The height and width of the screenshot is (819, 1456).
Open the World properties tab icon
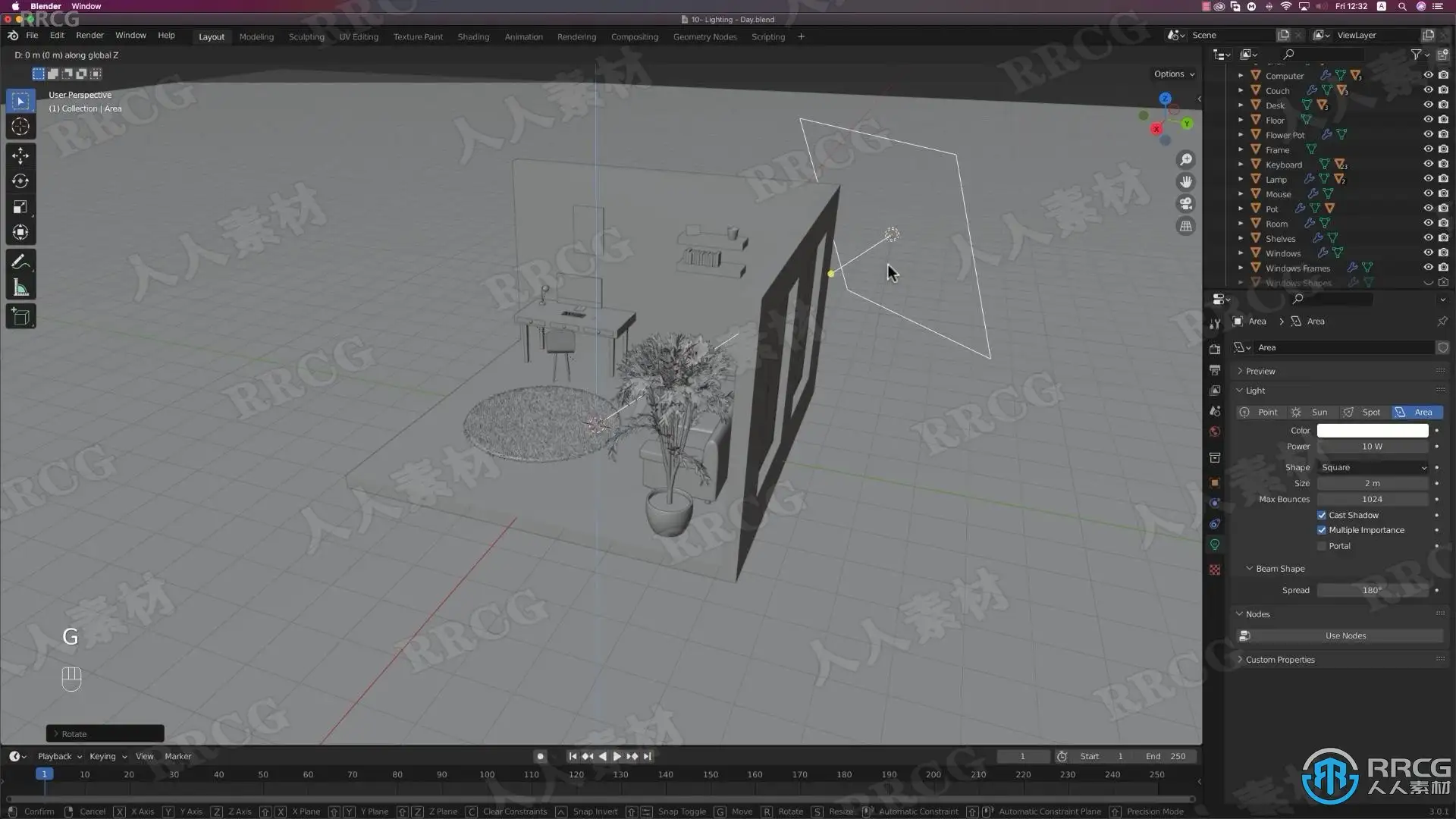1215,431
